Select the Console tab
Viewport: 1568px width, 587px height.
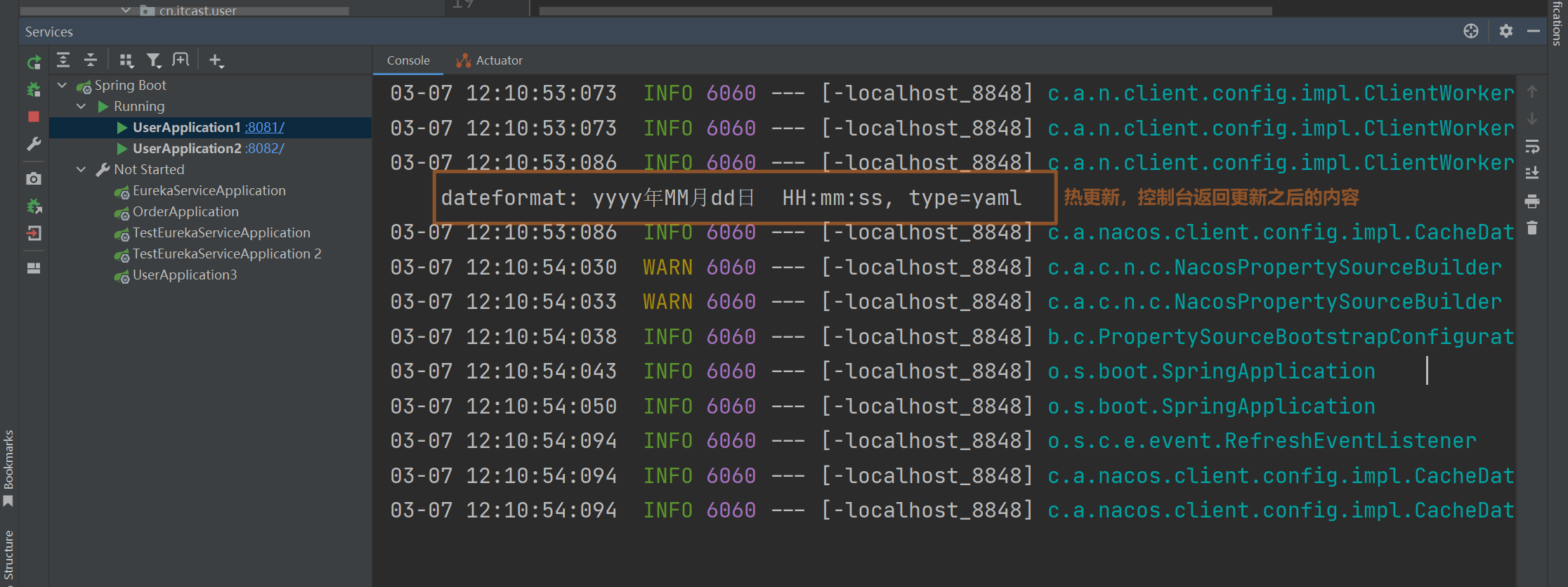tap(408, 60)
